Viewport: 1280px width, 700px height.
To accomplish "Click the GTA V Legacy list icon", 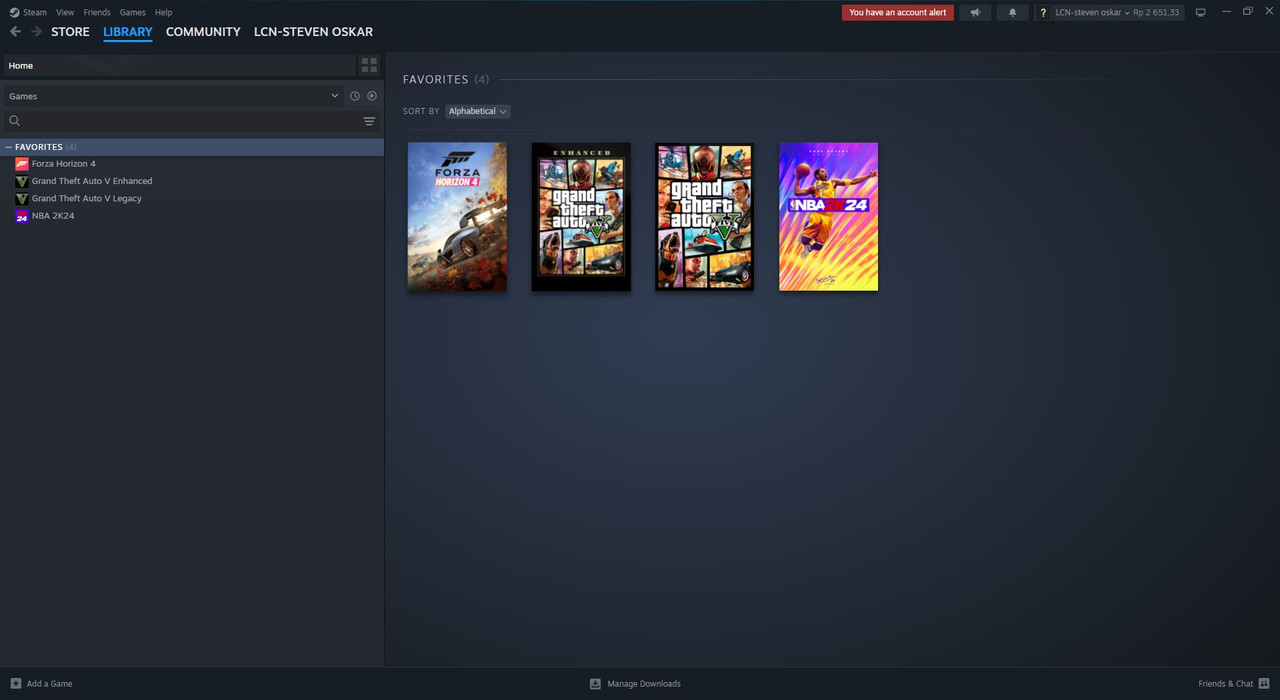I will pyautogui.click(x=22, y=198).
